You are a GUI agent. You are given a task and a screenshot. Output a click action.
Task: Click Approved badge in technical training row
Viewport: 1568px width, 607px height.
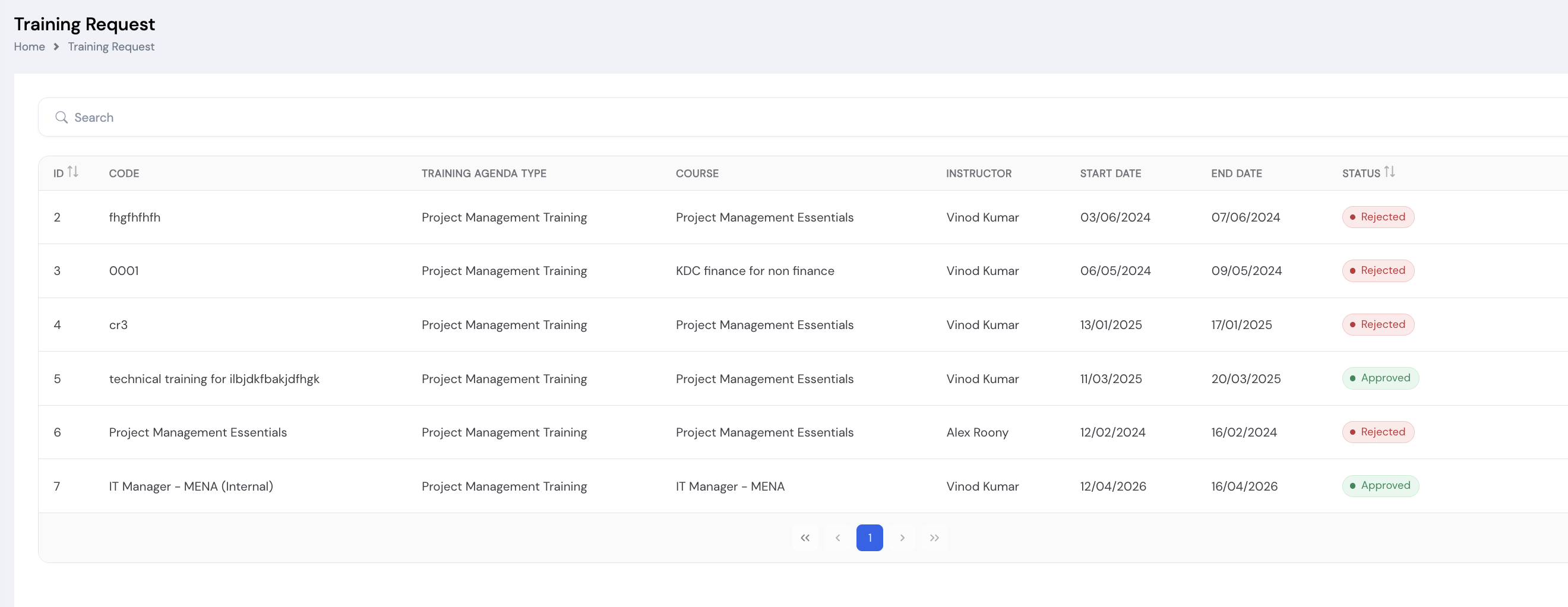point(1380,378)
